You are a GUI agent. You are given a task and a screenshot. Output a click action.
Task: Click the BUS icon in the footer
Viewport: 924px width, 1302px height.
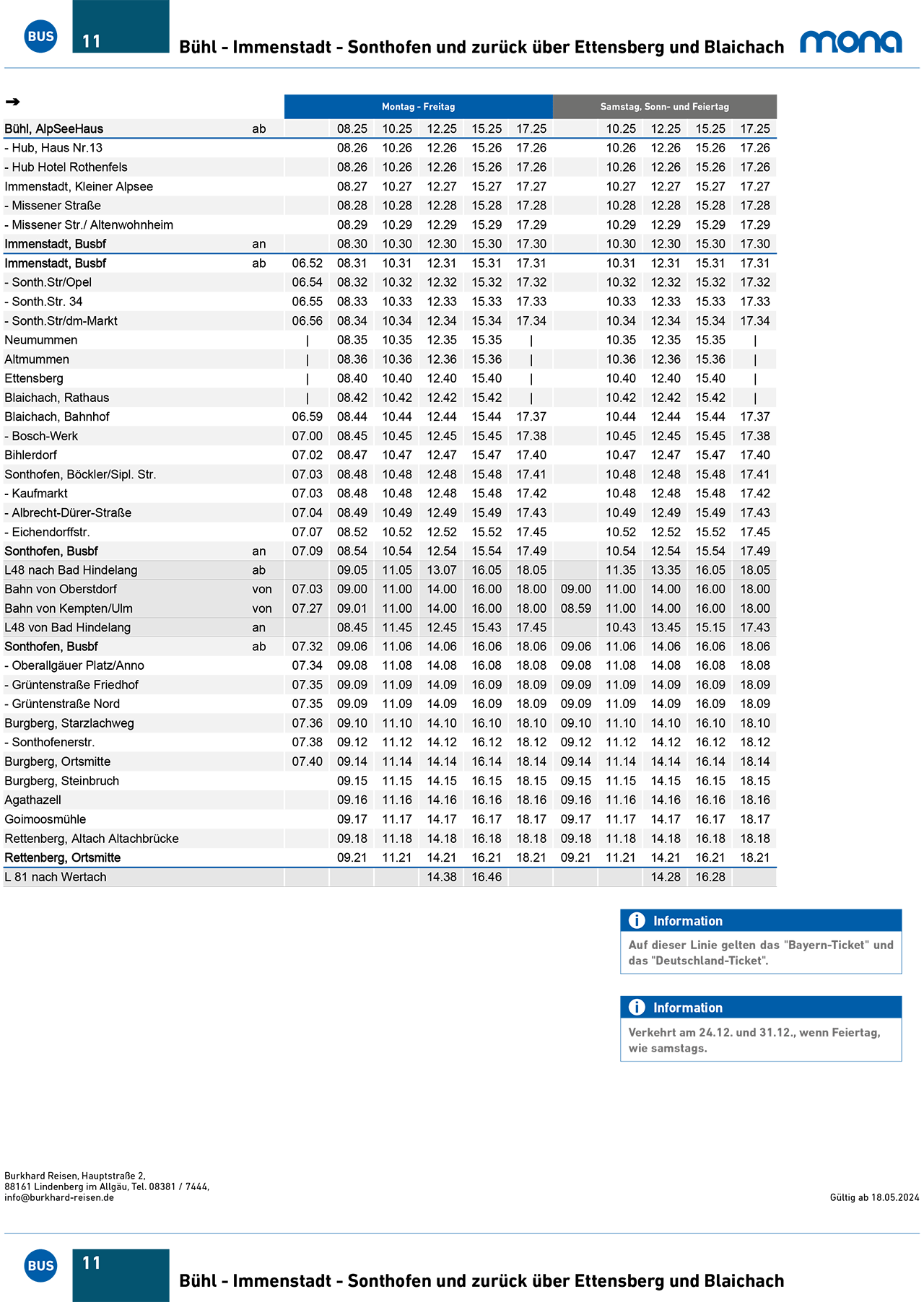(x=40, y=1265)
